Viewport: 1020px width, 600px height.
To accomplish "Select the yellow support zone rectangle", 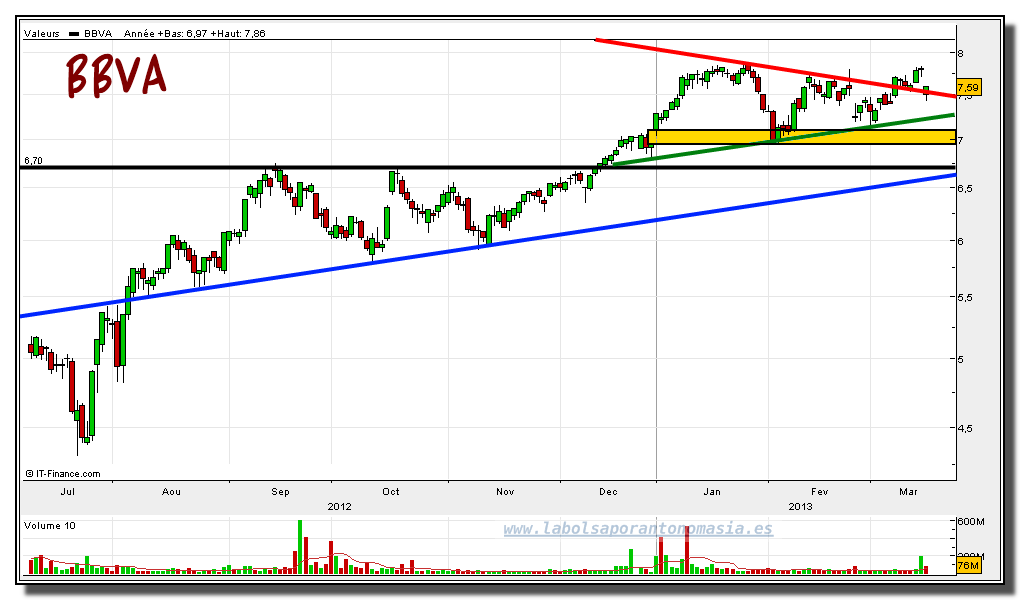I will coord(802,137).
